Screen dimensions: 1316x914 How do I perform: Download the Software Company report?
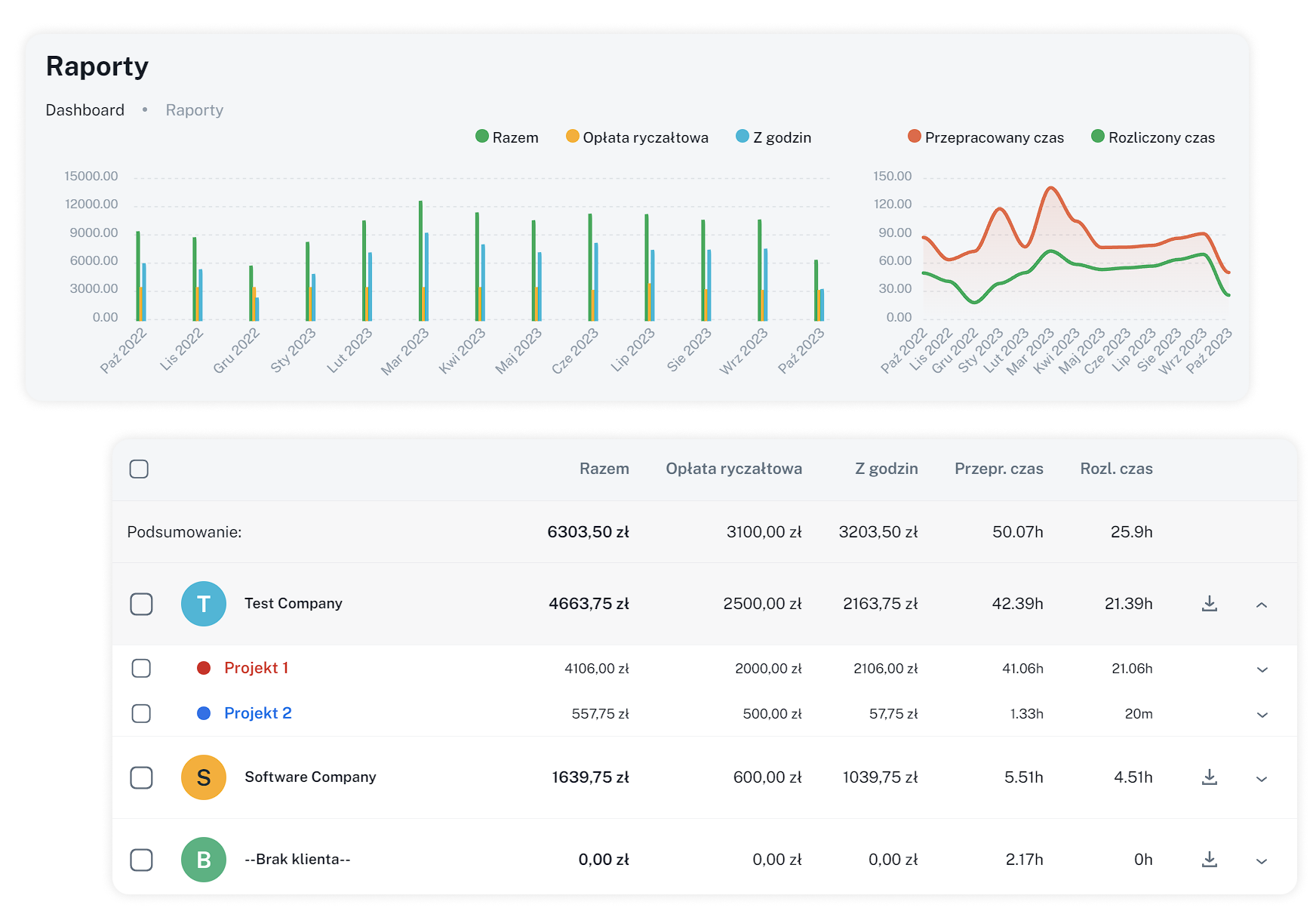click(1209, 777)
